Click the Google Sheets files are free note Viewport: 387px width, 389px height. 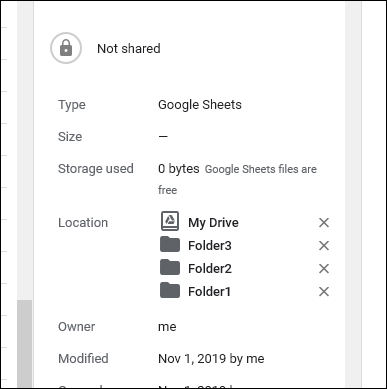(x=237, y=179)
